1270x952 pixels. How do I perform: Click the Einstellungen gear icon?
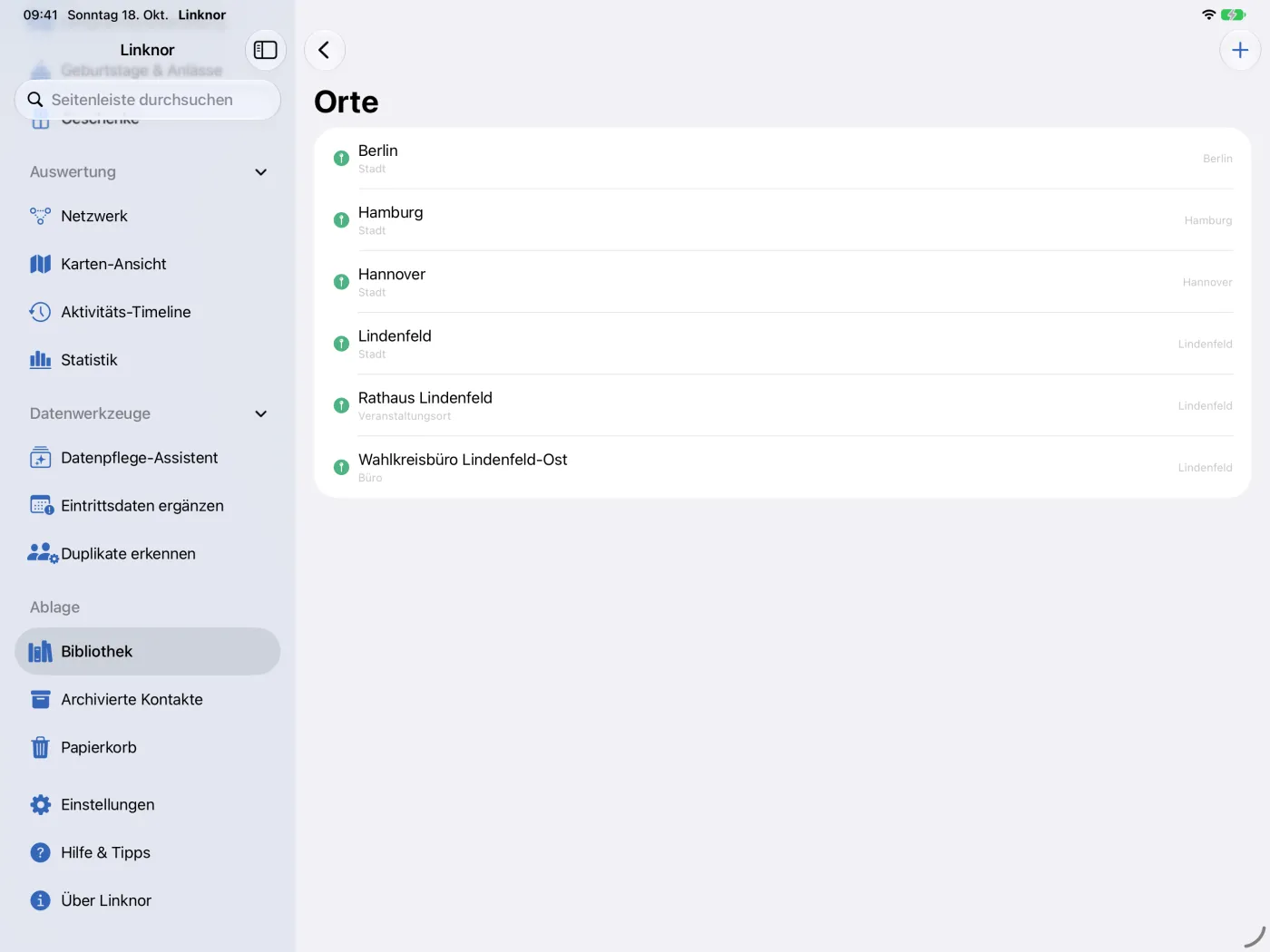tap(40, 804)
